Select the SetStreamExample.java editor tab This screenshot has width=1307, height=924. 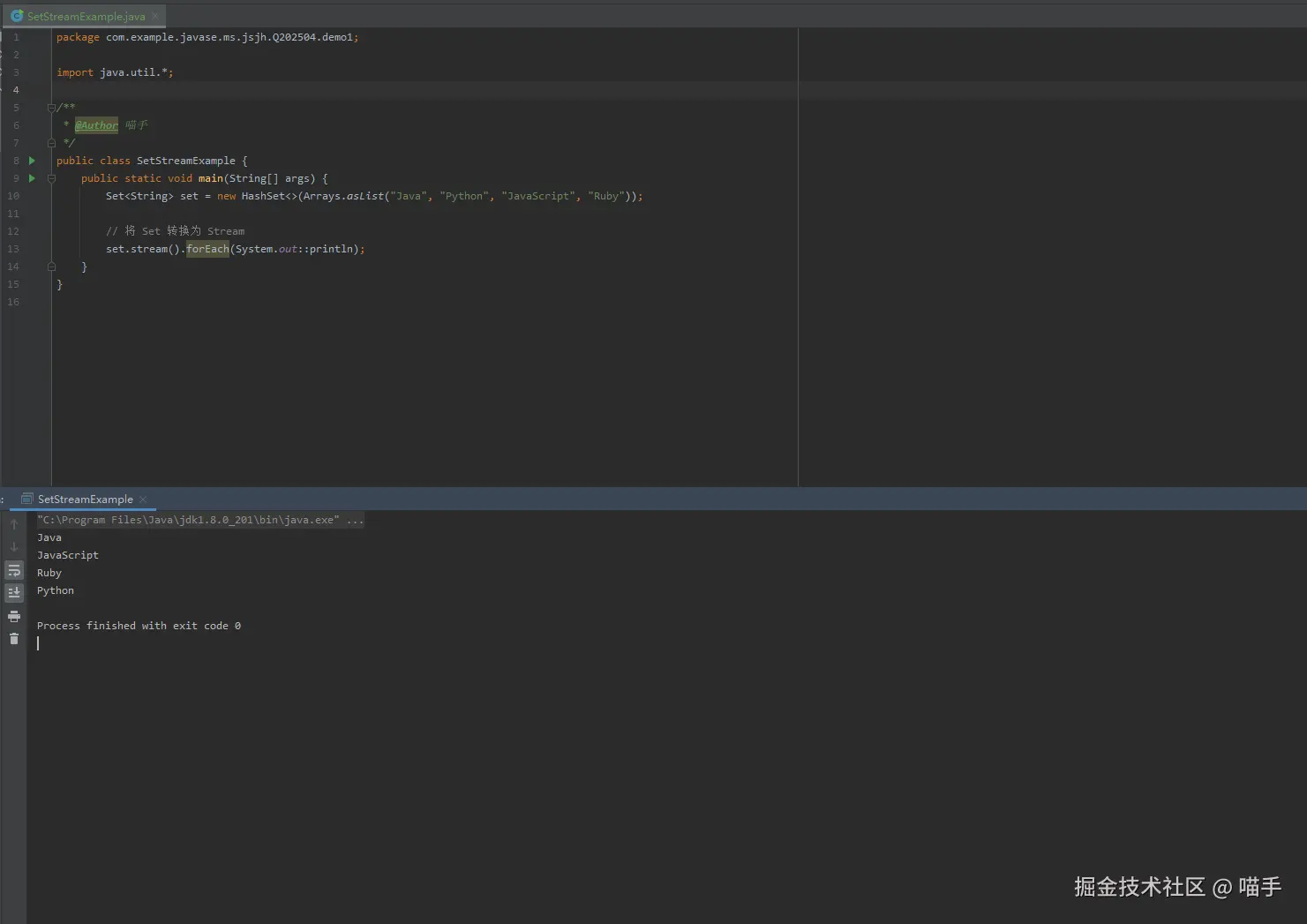click(x=86, y=16)
